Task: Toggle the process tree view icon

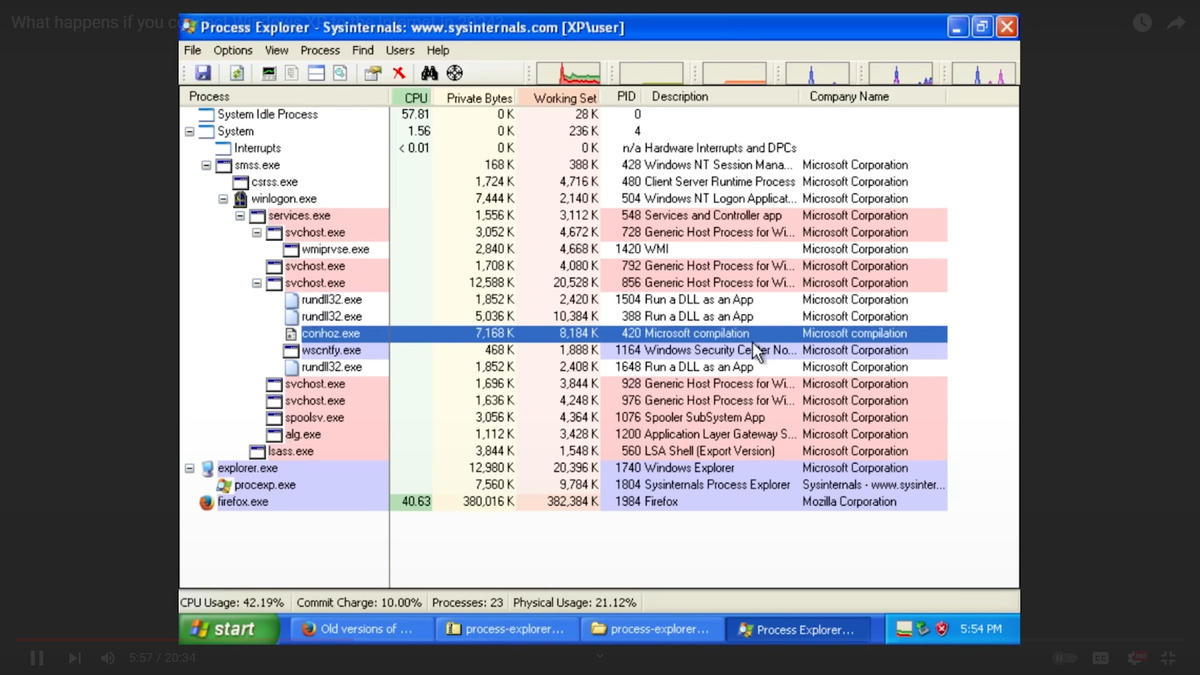Action: coord(292,73)
